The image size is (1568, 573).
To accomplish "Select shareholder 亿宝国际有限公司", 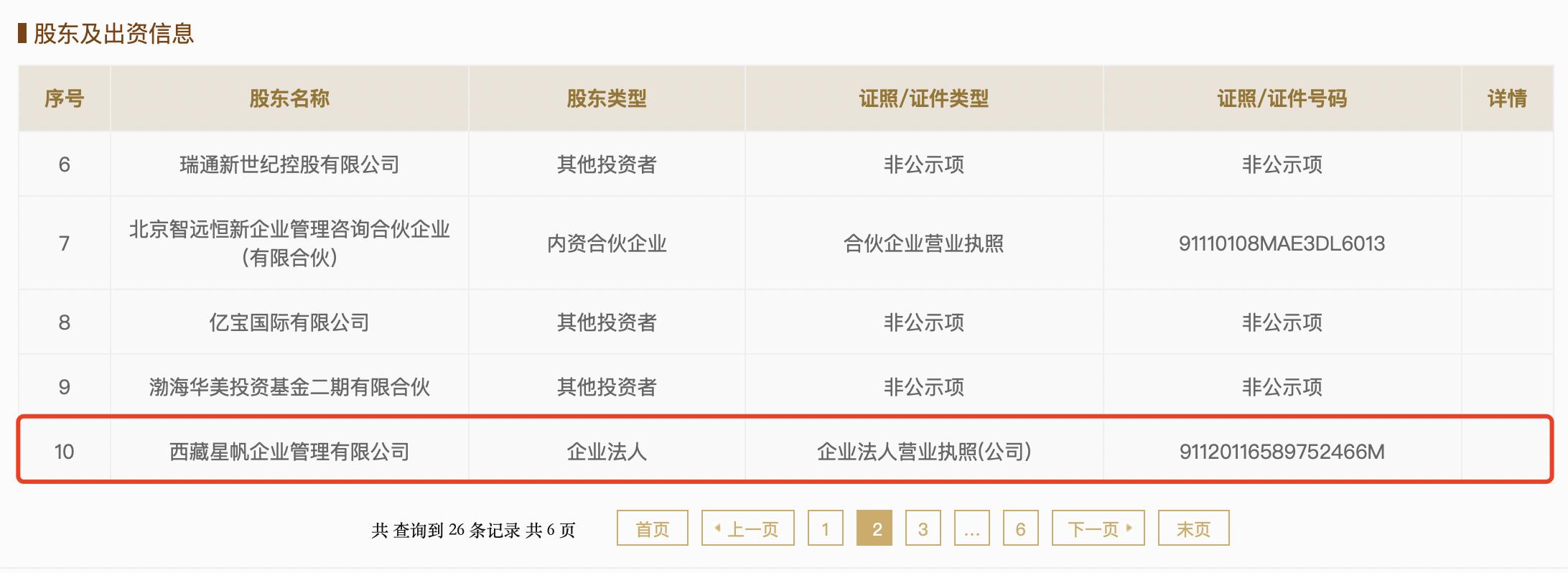I will pyautogui.click(x=289, y=322).
